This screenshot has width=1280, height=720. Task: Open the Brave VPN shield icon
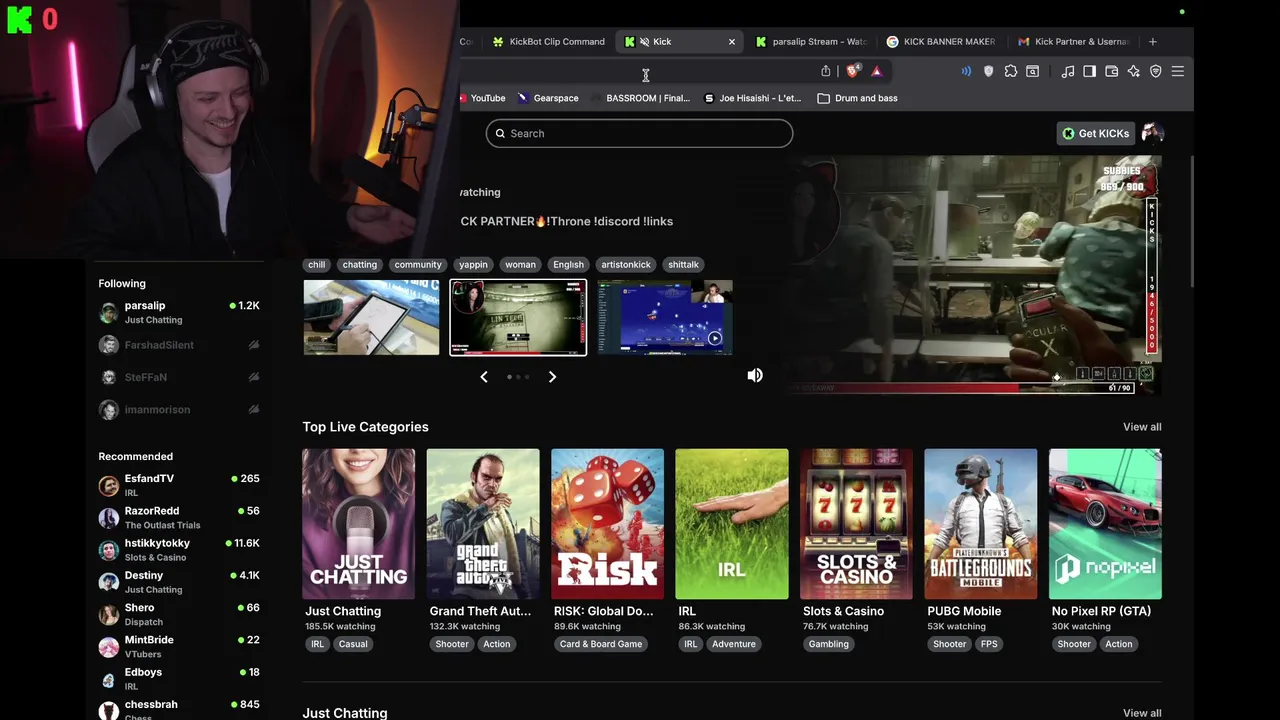click(x=1155, y=71)
